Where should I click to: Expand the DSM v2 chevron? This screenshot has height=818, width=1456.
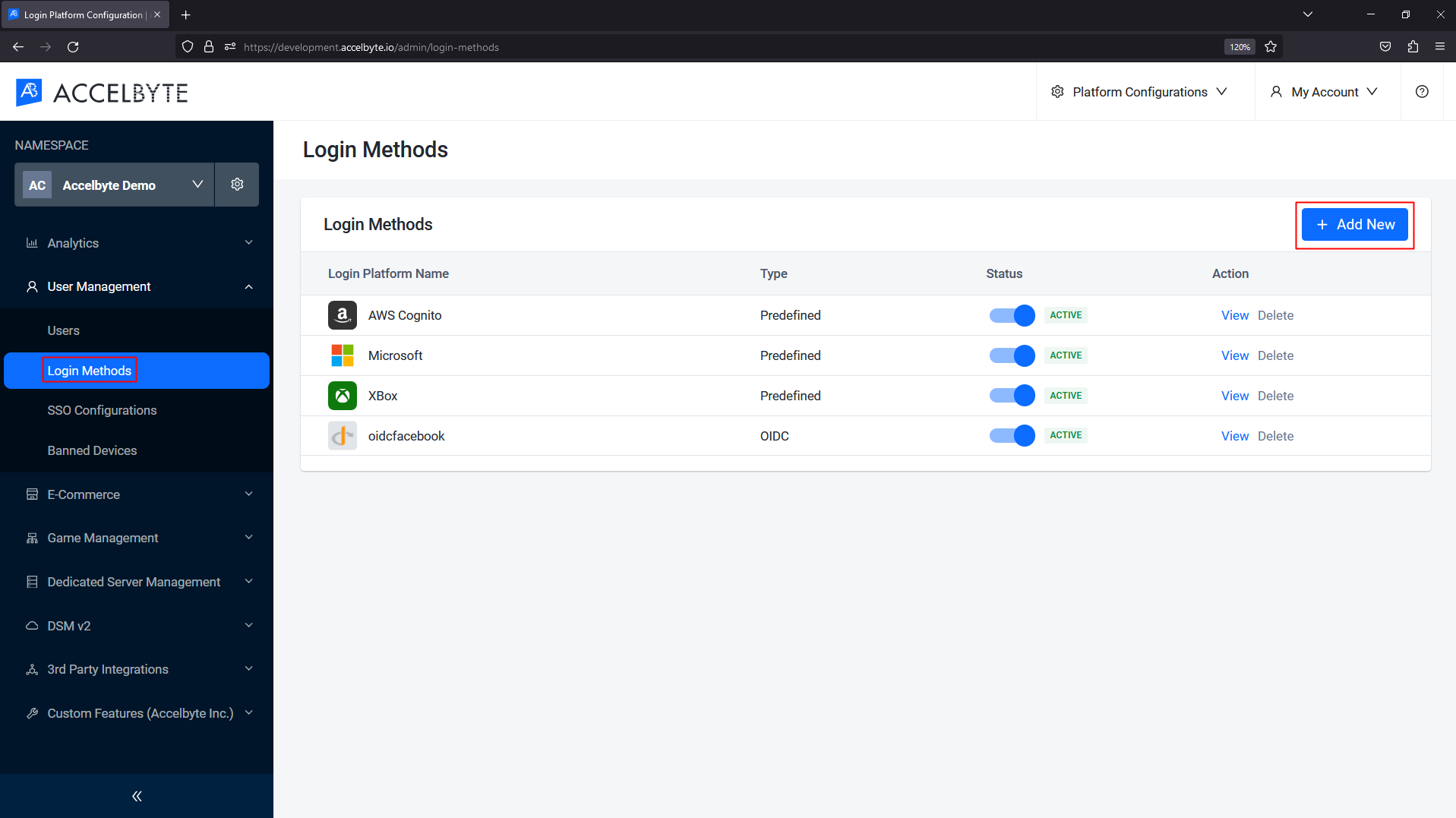click(248, 626)
